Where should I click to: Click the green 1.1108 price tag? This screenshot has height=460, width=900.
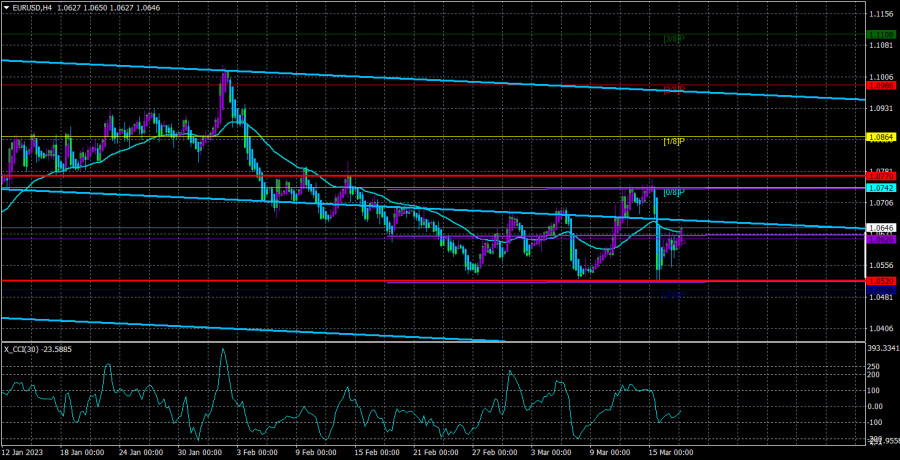[880, 34]
